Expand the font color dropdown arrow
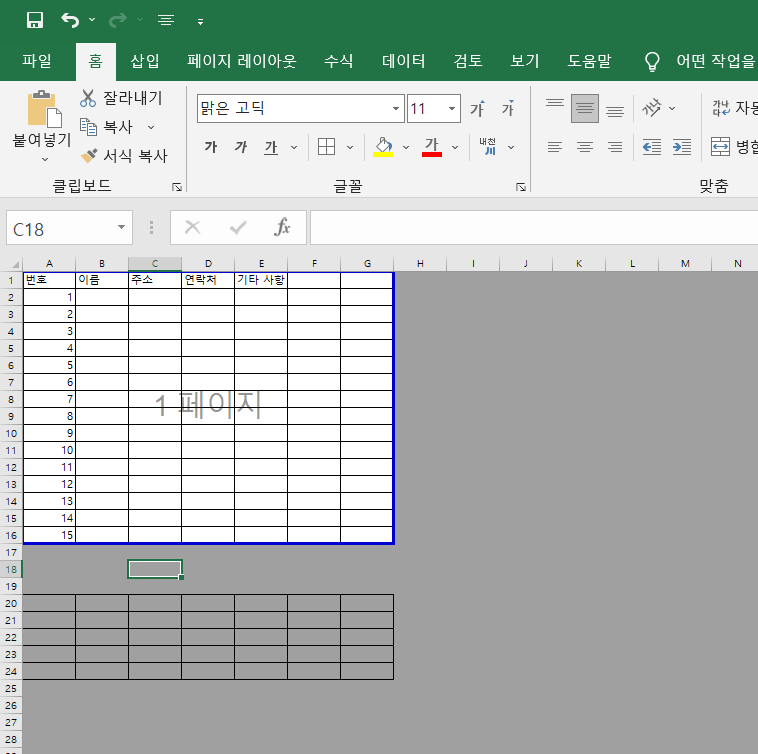This screenshot has height=754, width=758. [x=455, y=147]
